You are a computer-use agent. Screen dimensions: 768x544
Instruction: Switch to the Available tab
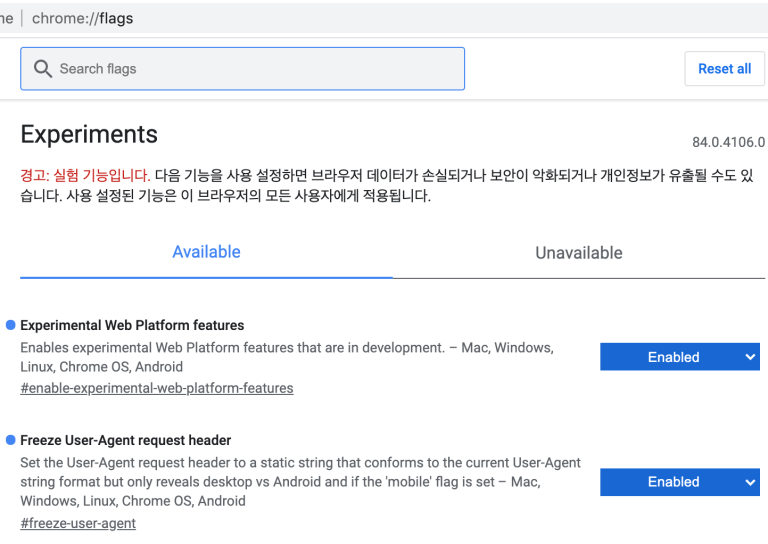(x=206, y=252)
